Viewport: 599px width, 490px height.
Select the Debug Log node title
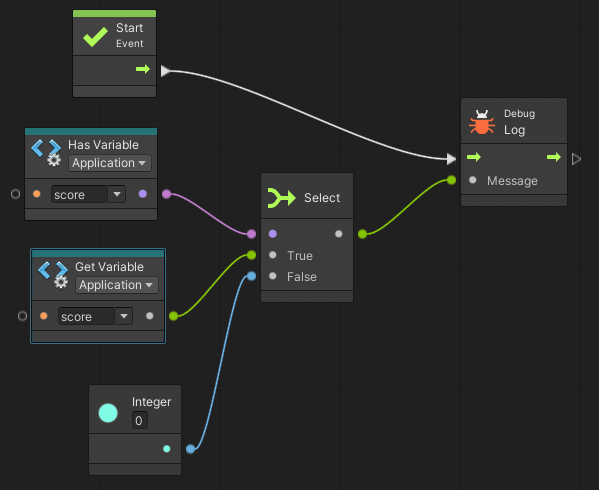click(519, 122)
